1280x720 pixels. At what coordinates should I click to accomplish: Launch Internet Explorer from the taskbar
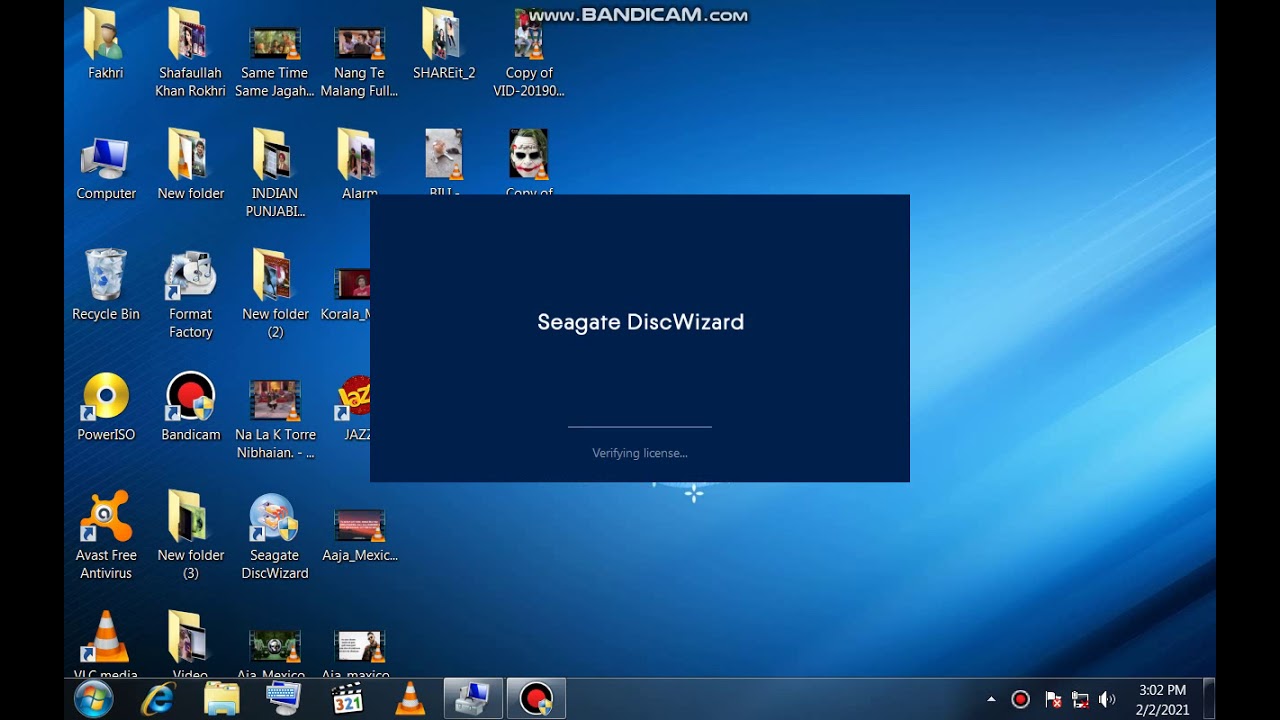(x=158, y=699)
